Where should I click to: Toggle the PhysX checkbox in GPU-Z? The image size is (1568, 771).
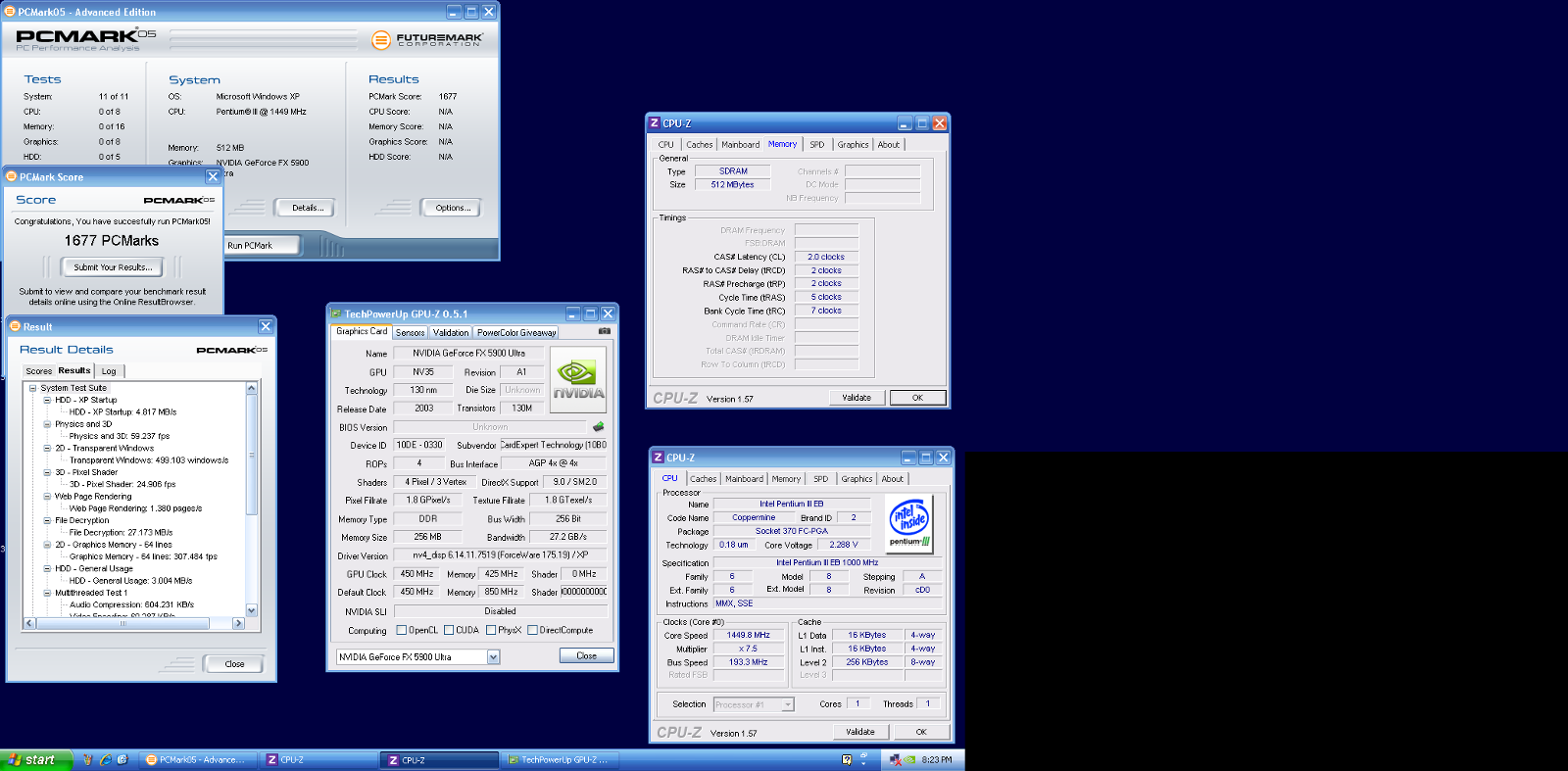point(491,630)
